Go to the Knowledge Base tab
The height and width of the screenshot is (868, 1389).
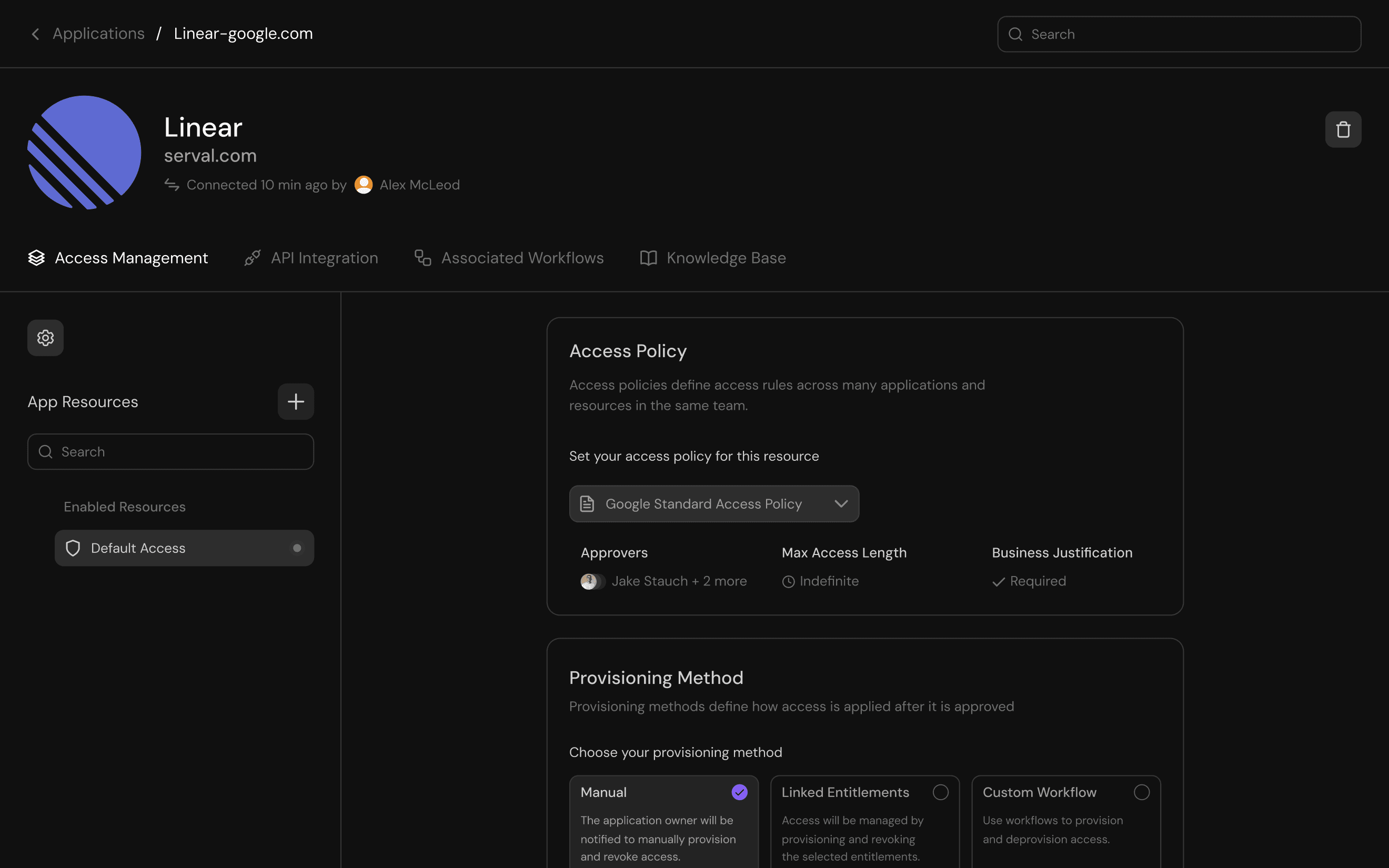[x=713, y=258]
